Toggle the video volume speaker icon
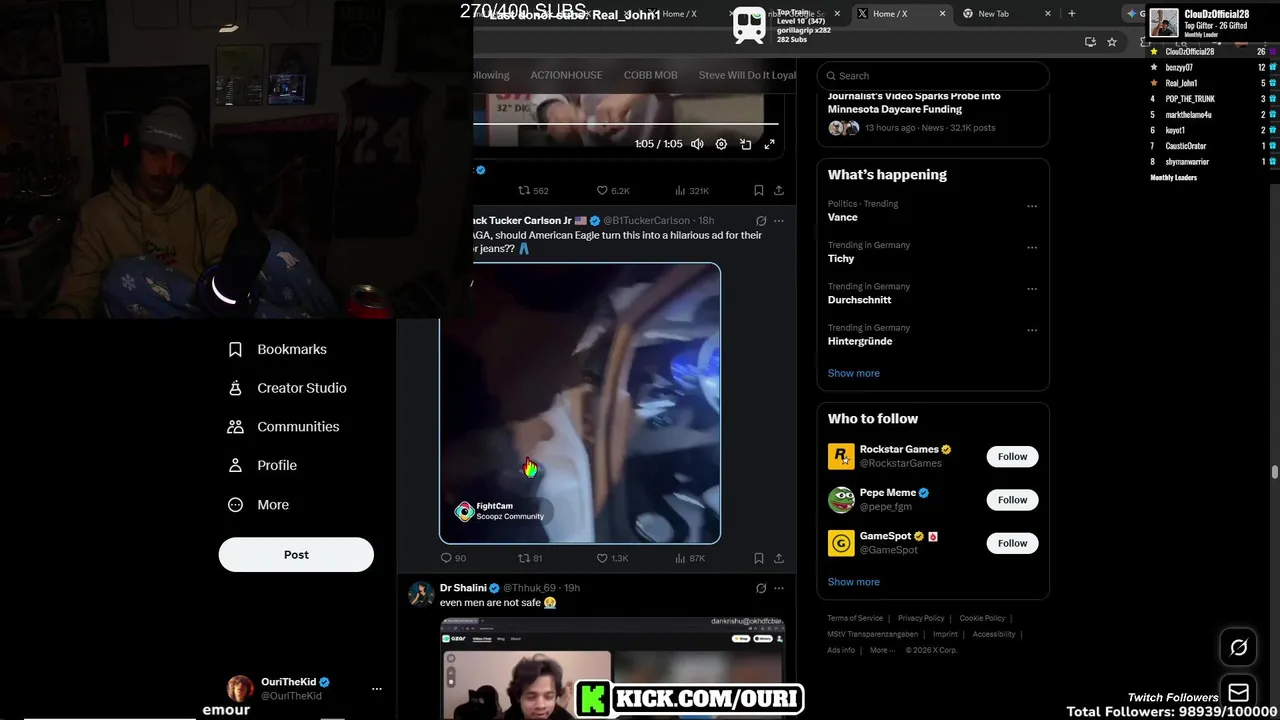Image resolution: width=1280 pixels, height=720 pixels. click(697, 144)
